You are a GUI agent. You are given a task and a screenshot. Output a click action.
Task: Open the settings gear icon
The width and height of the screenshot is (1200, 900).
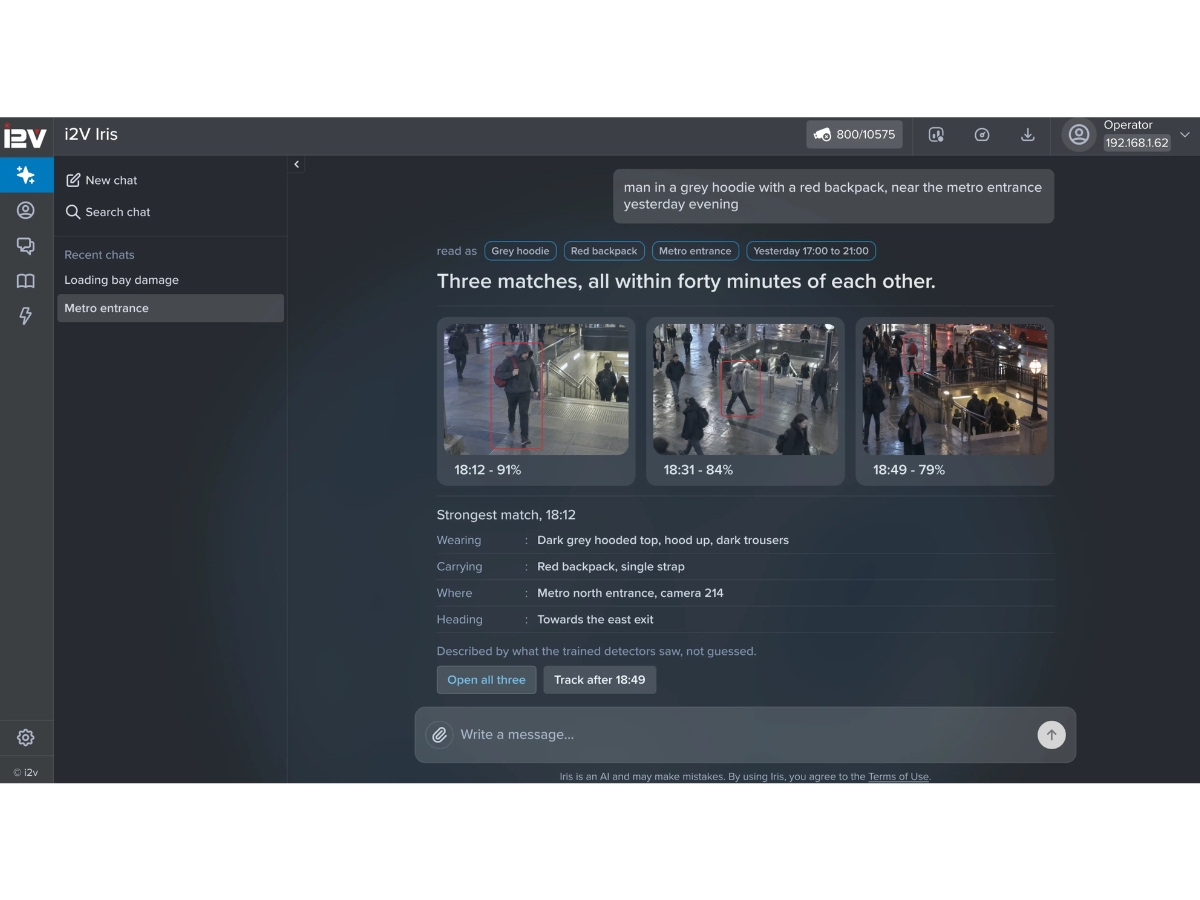[x=26, y=738]
